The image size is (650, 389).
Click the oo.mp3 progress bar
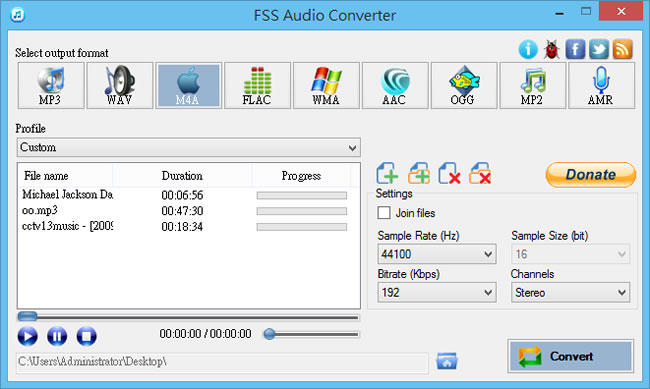point(302,211)
